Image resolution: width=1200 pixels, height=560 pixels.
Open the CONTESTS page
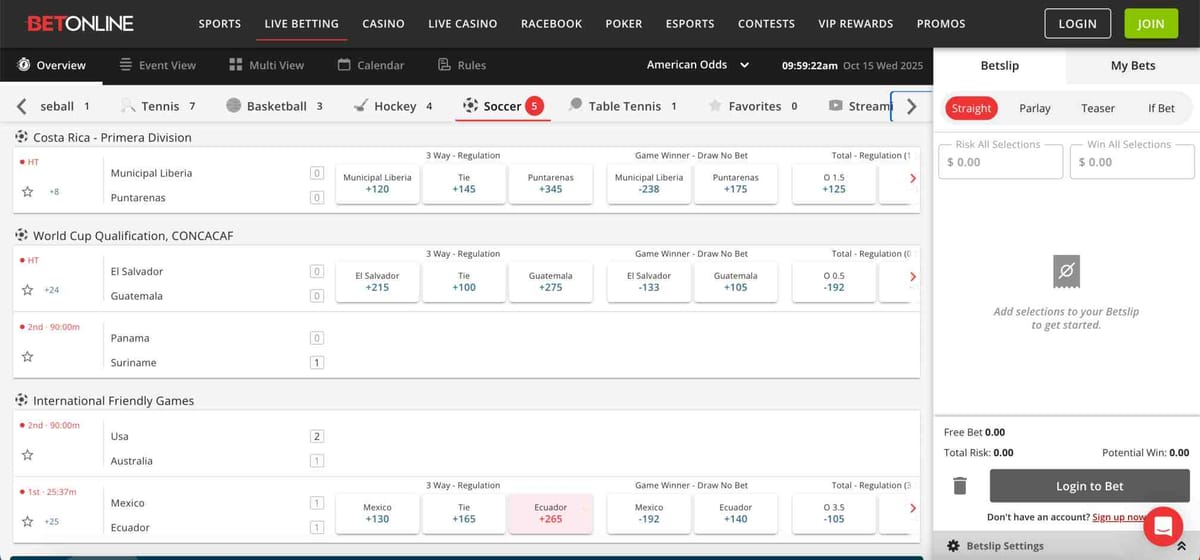(x=766, y=23)
